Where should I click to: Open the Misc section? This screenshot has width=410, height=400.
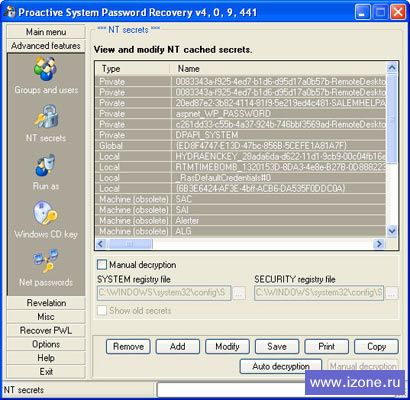click(x=46, y=317)
